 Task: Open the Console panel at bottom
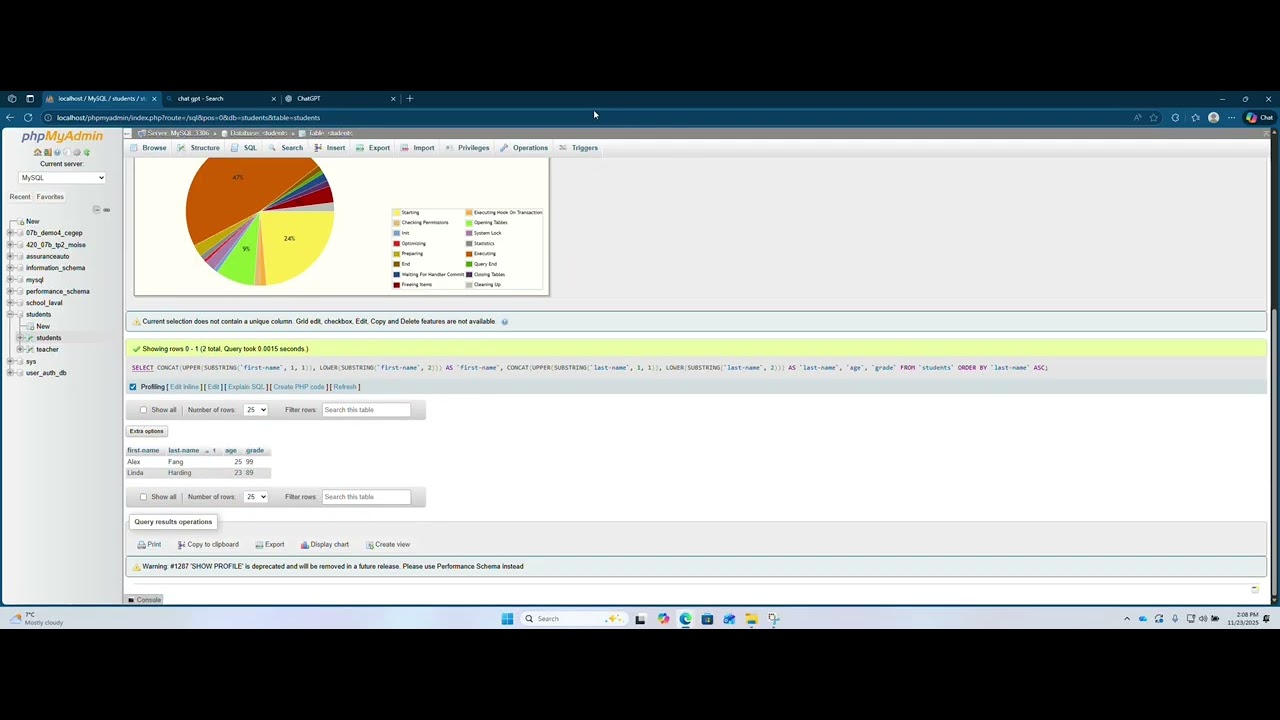click(x=144, y=600)
